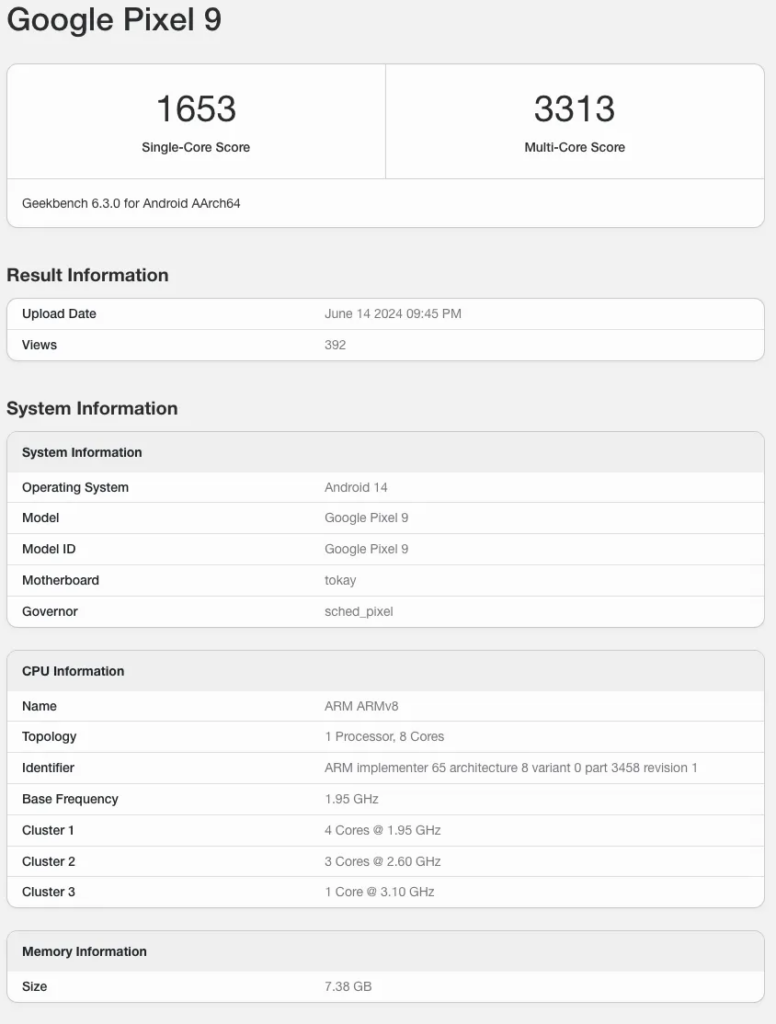Select 1 Processor, 8 Cores value
This screenshot has height=1024, width=776.
click(x=384, y=737)
